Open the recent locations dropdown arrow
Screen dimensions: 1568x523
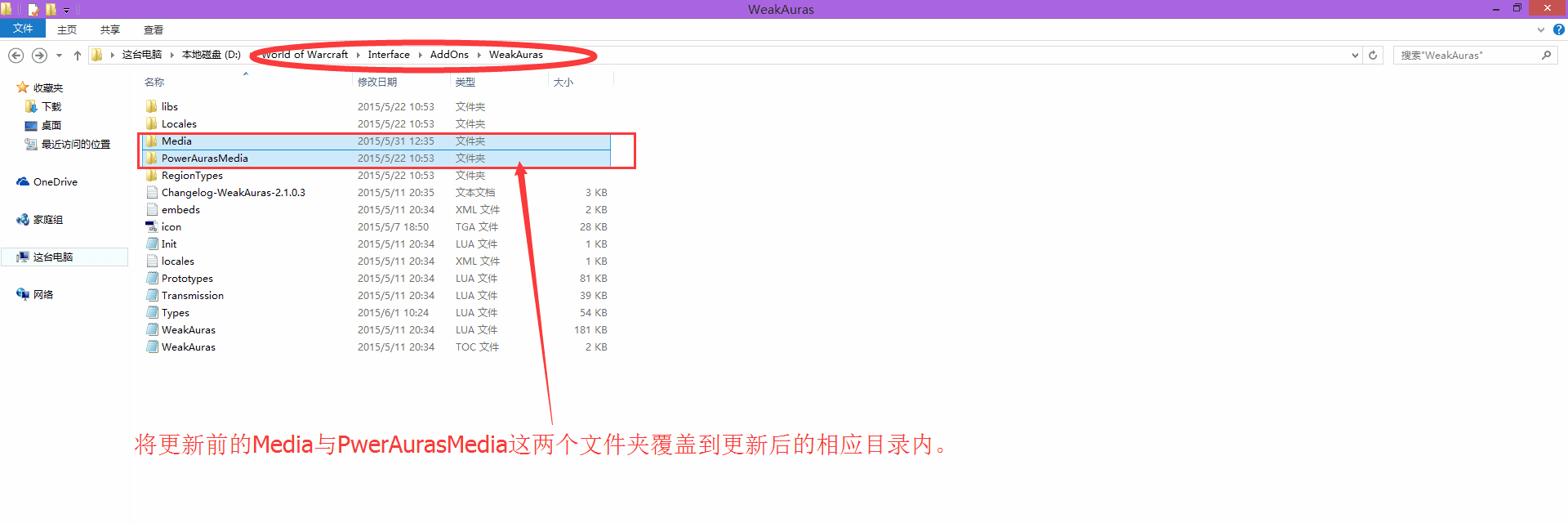click(59, 56)
